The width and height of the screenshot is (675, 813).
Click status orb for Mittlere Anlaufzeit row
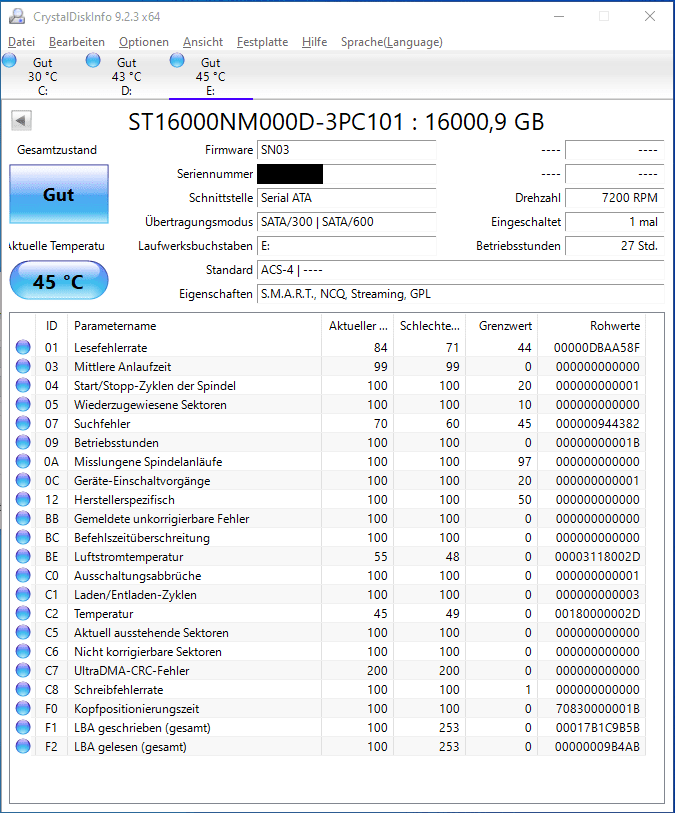23,366
